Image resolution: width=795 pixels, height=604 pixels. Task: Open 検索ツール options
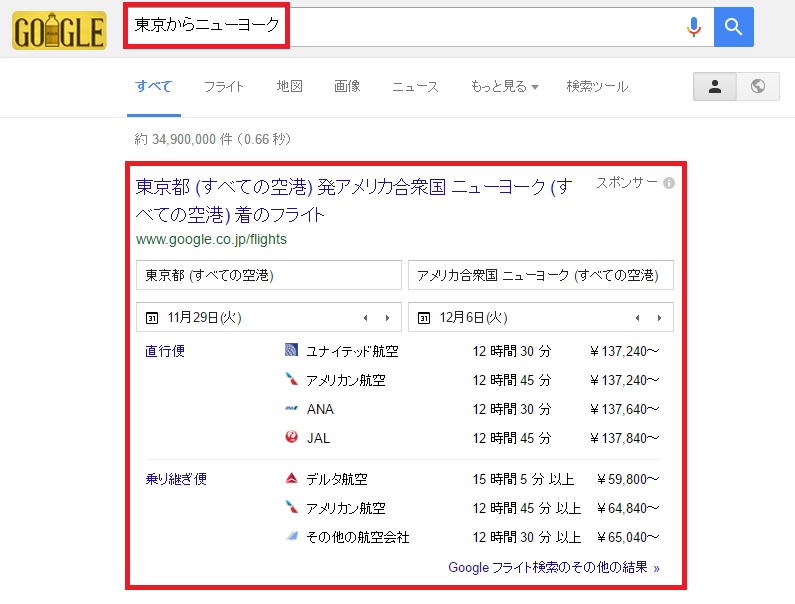[x=597, y=87]
